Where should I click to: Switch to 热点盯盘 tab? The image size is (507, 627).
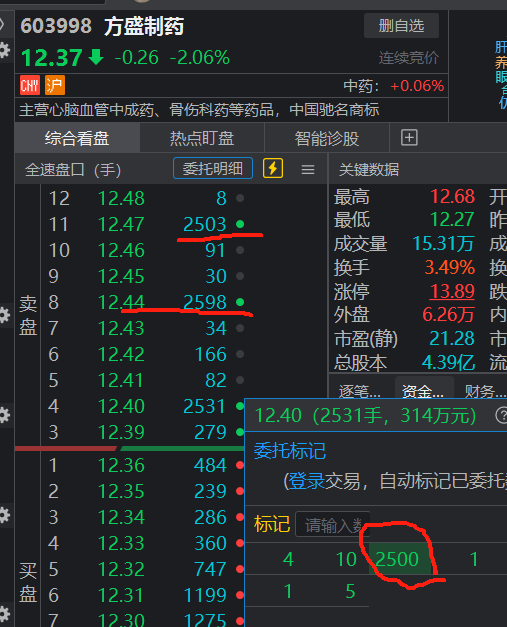point(202,138)
